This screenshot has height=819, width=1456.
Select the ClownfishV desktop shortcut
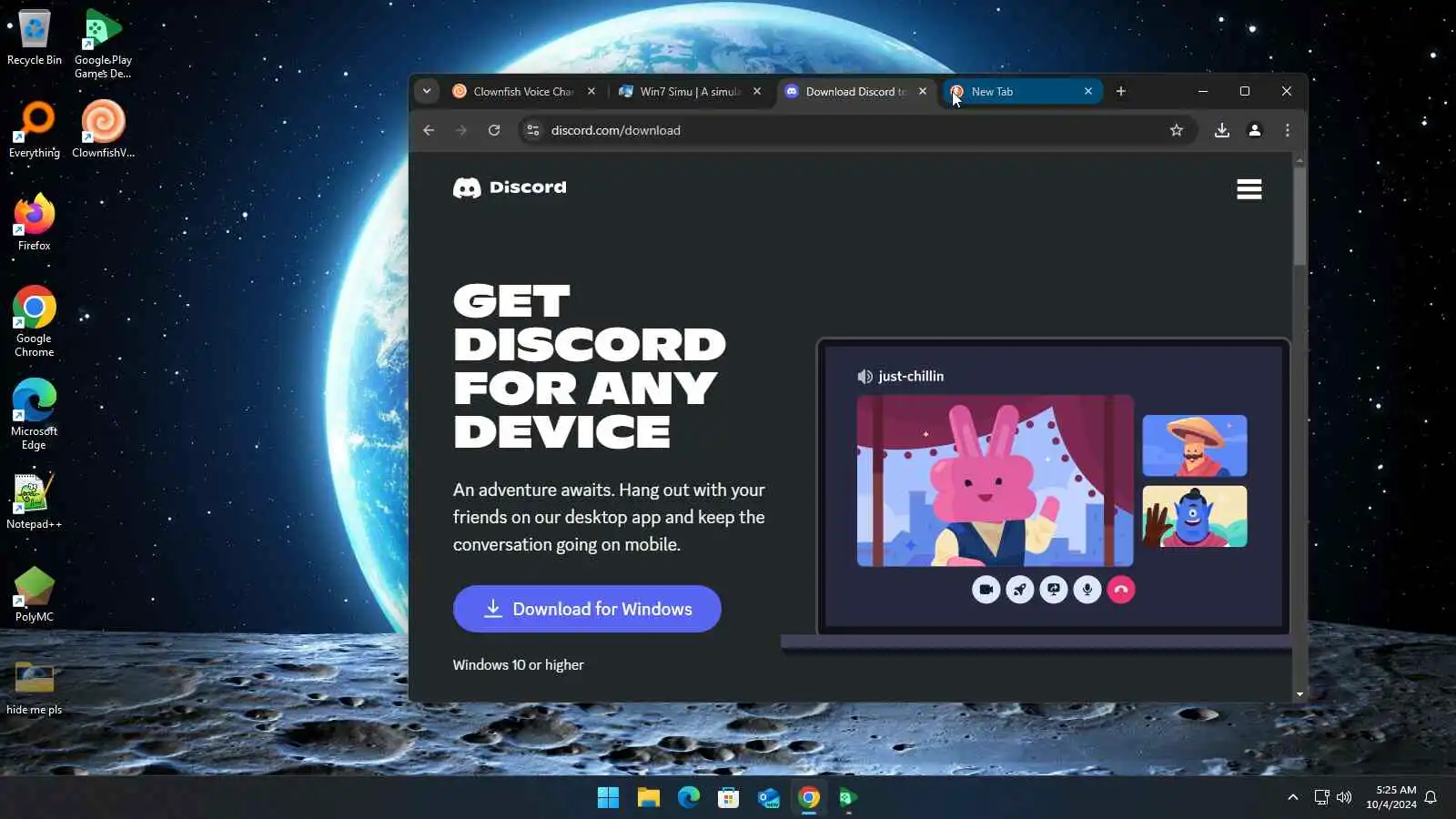pyautogui.click(x=103, y=129)
